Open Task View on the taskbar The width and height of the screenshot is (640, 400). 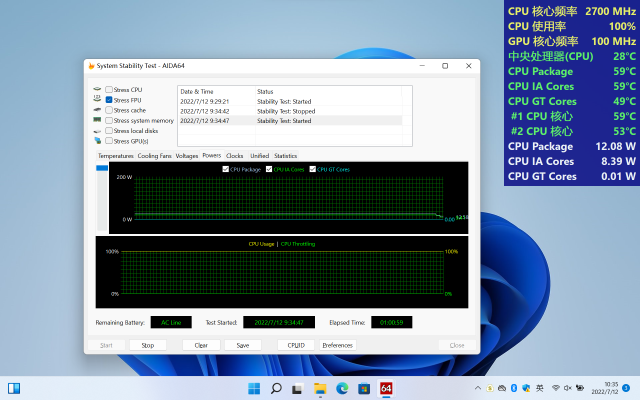click(x=297, y=389)
